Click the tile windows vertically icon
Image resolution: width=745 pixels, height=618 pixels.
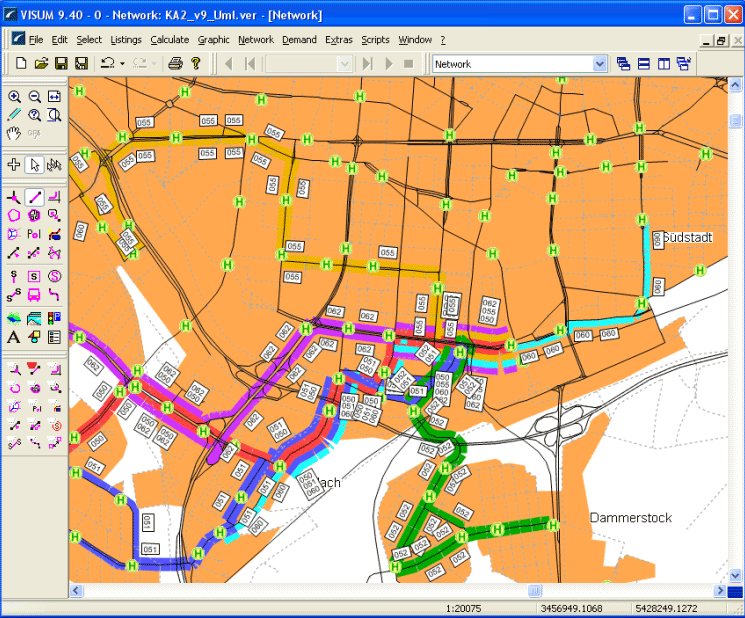664,64
